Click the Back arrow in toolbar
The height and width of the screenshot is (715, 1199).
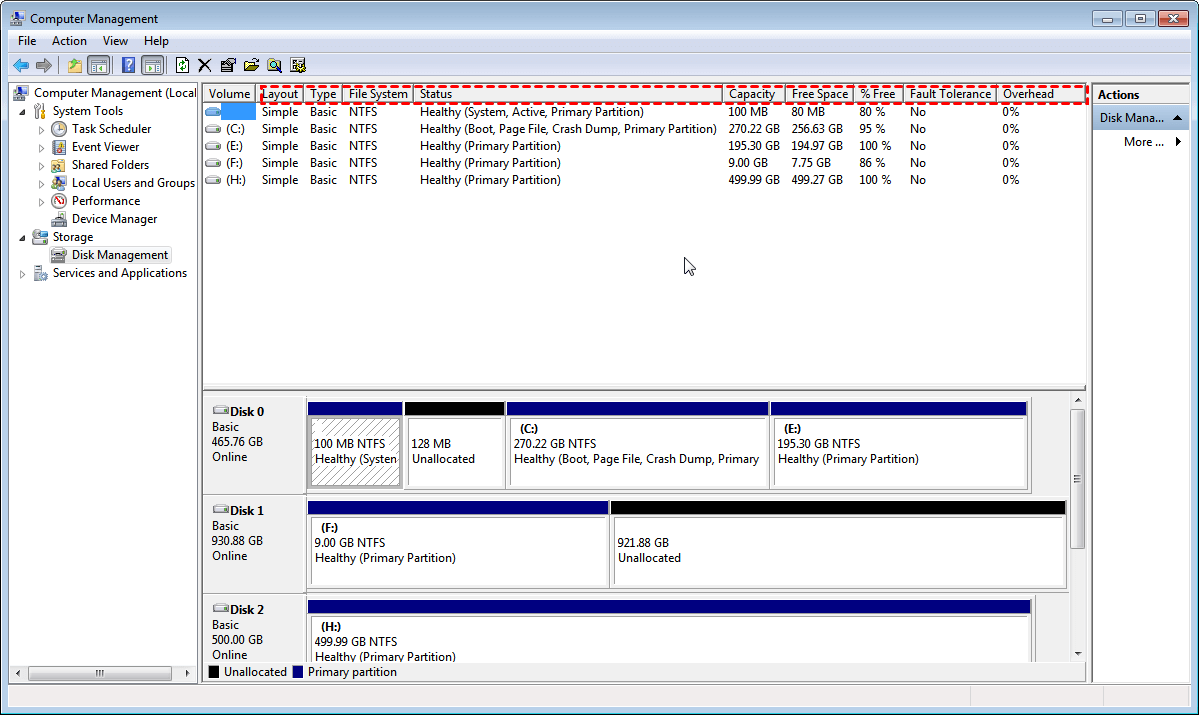coord(21,66)
